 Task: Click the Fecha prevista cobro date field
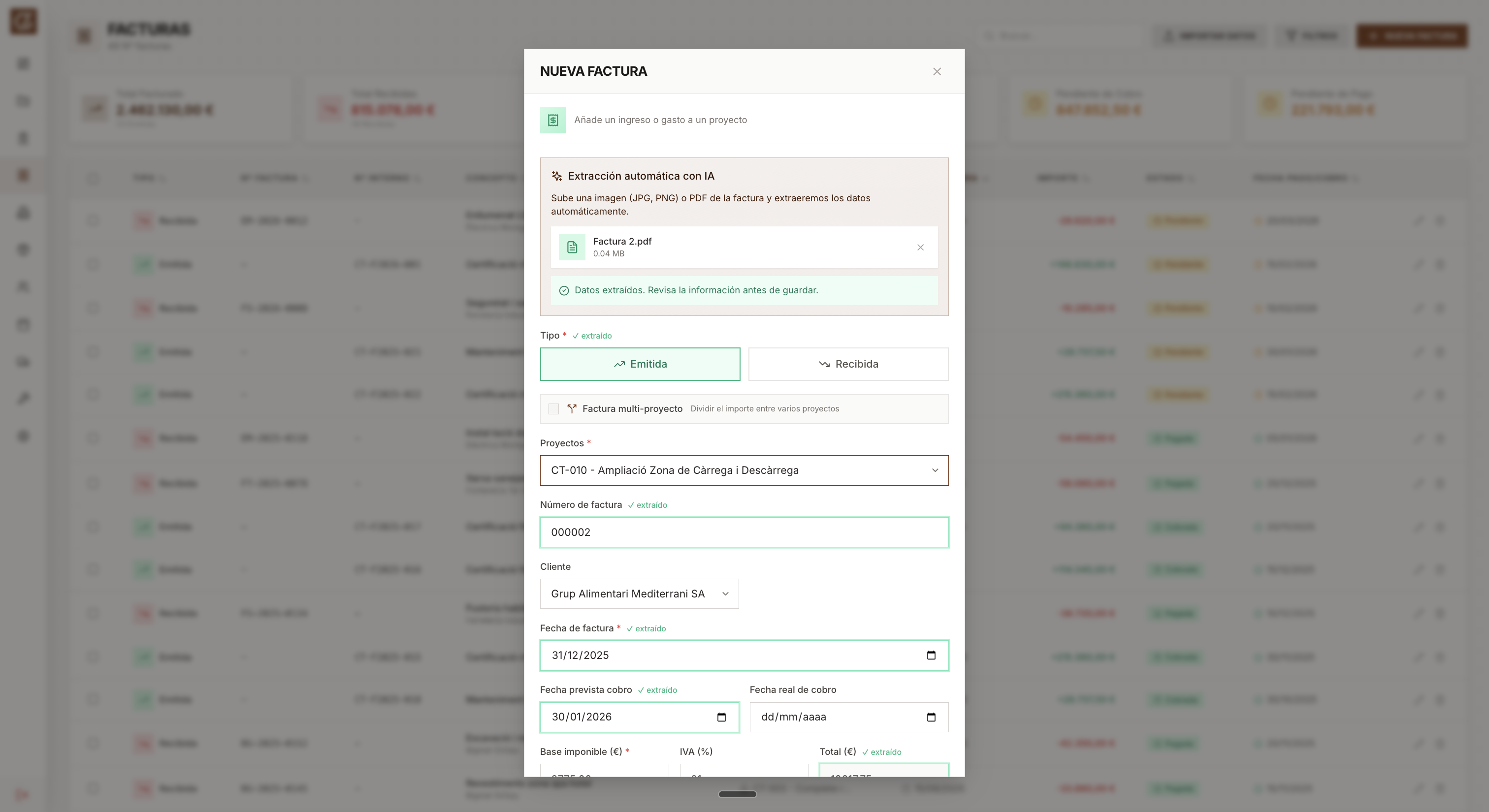639,717
